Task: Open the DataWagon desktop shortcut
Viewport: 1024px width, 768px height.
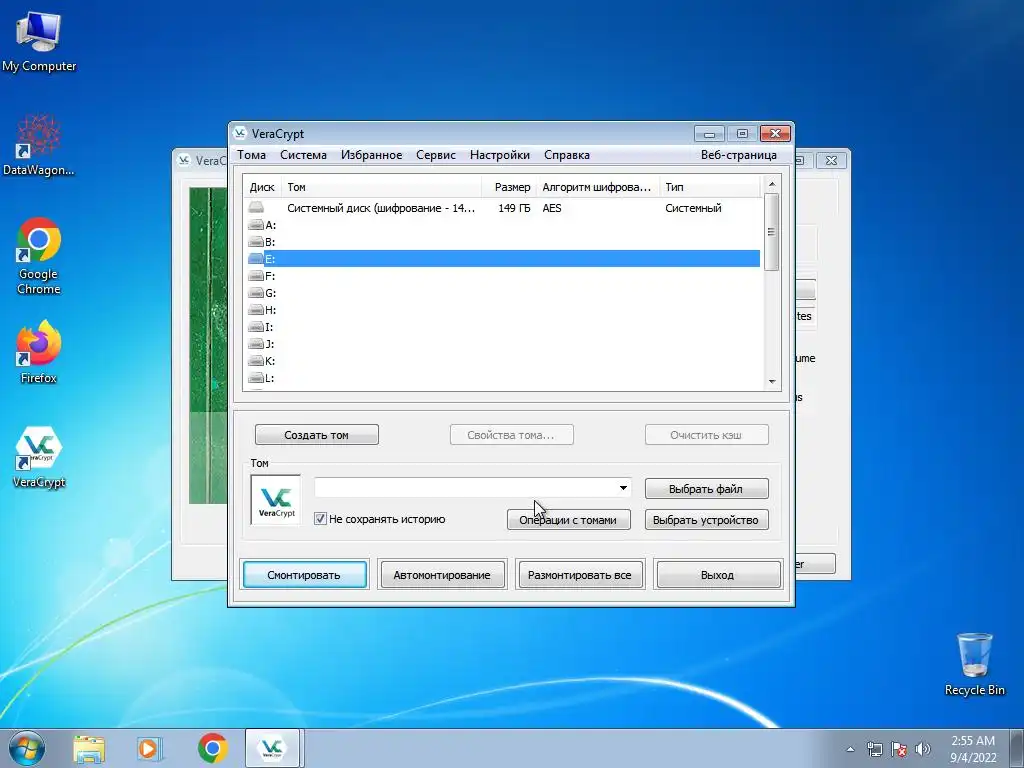Action: coord(39,144)
